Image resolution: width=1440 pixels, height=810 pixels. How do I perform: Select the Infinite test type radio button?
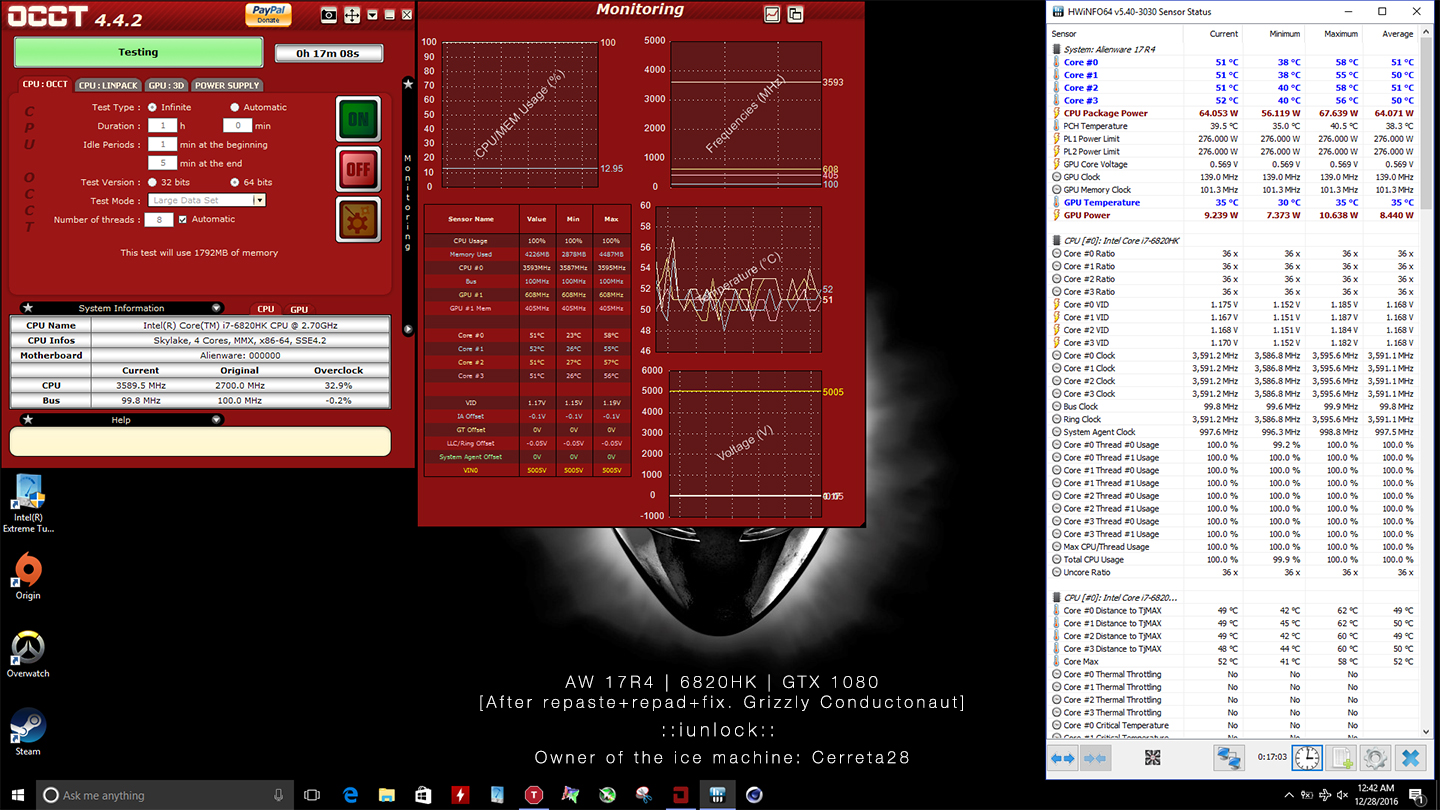[x=152, y=107]
